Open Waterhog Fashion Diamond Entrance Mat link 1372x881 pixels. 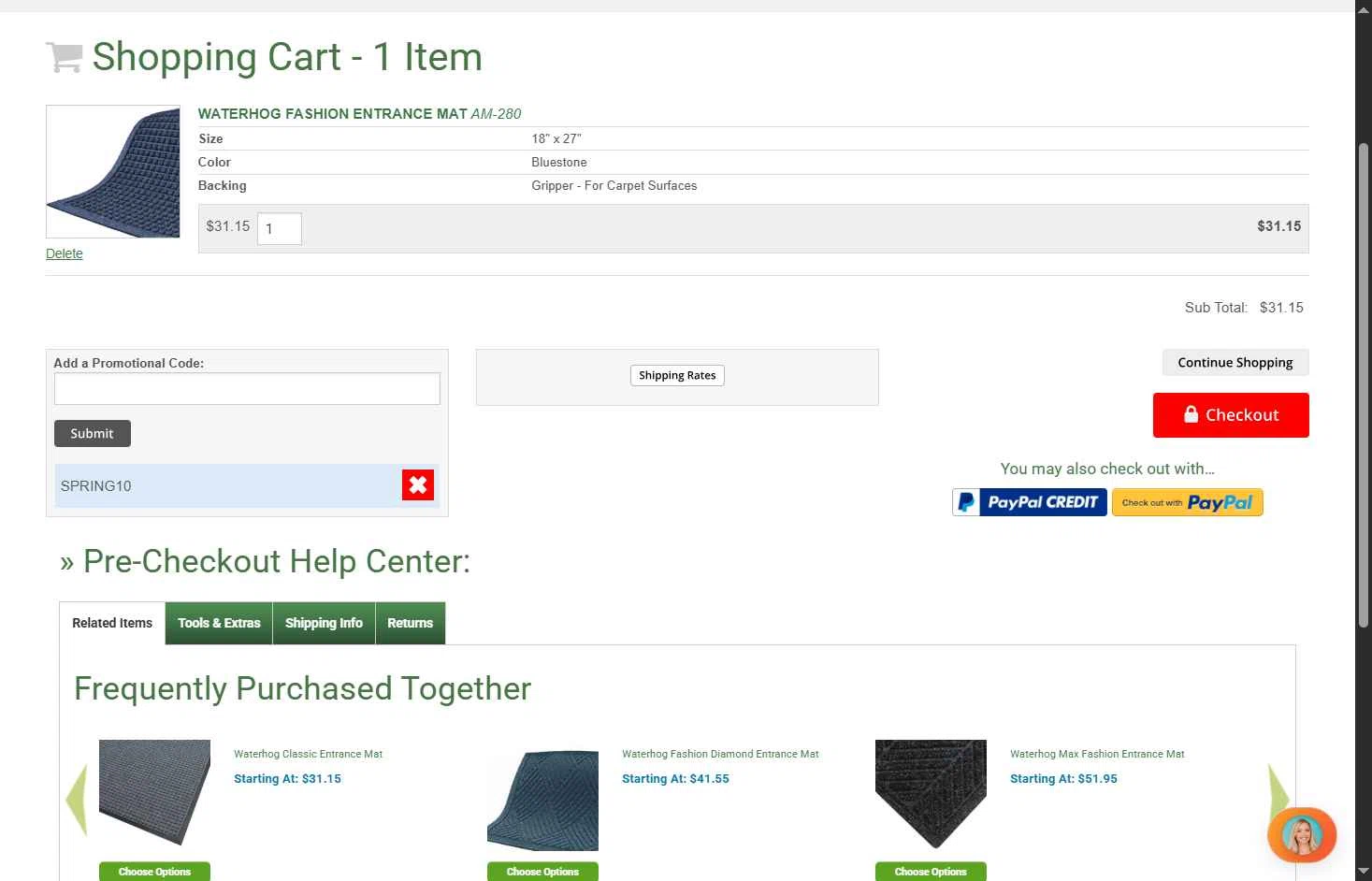coord(720,754)
